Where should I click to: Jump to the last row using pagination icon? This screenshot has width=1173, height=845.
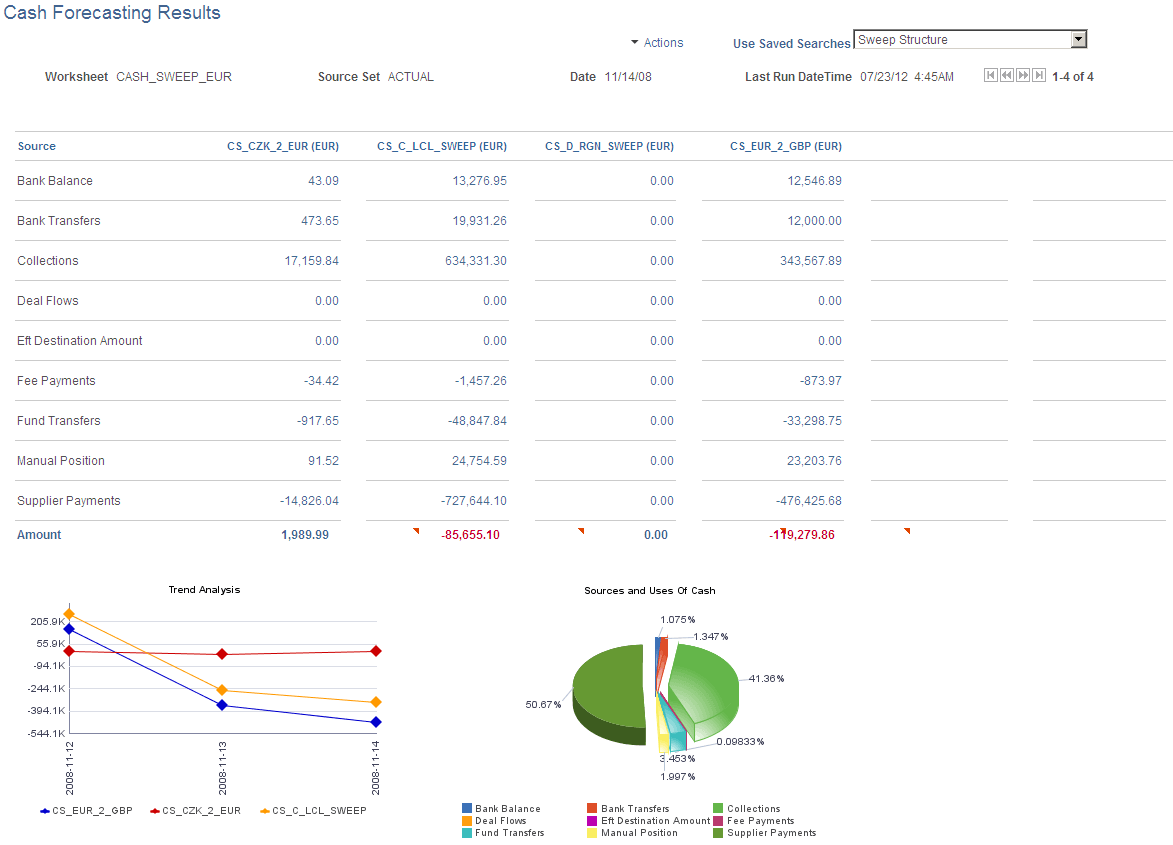(1039, 75)
